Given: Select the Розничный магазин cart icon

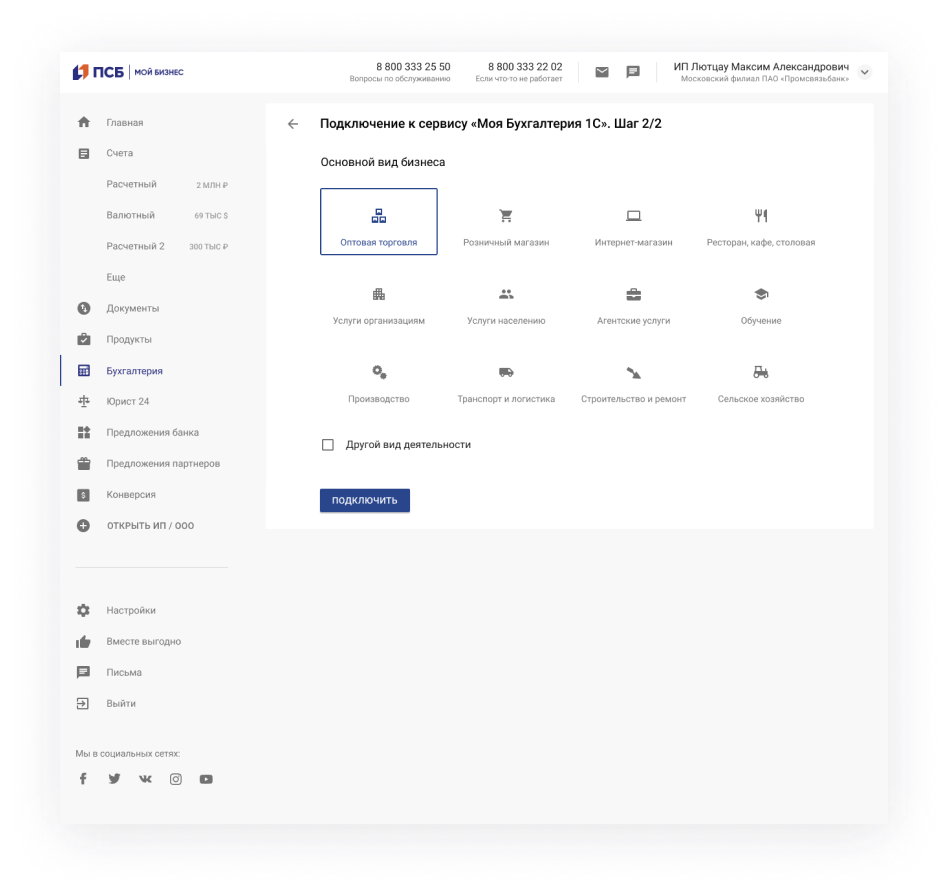Looking at the screenshot, I should tap(506, 216).
